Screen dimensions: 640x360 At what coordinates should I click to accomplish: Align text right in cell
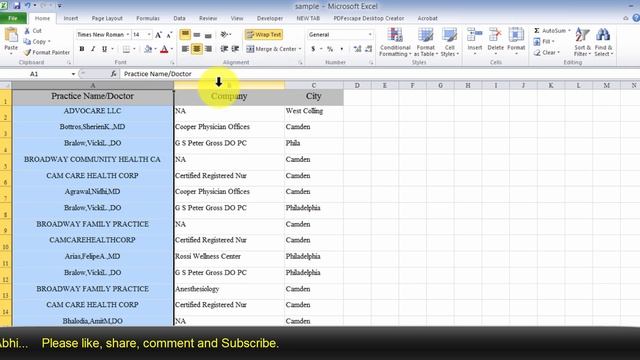(x=208, y=49)
